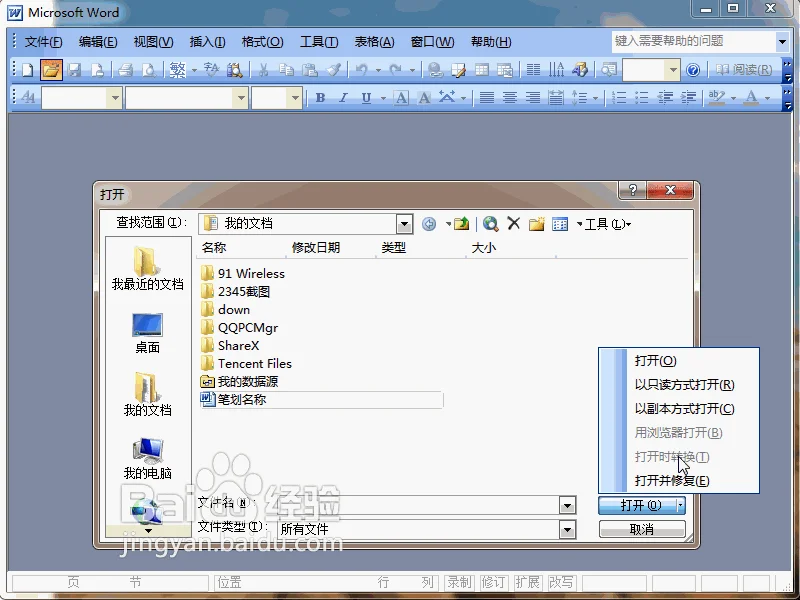Click Search the Web icon in dialog

pyautogui.click(x=490, y=224)
